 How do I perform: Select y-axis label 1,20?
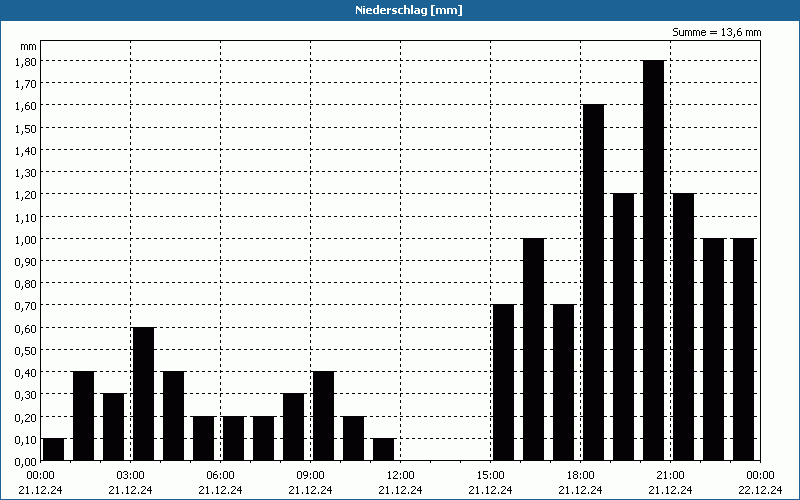point(26,195)
